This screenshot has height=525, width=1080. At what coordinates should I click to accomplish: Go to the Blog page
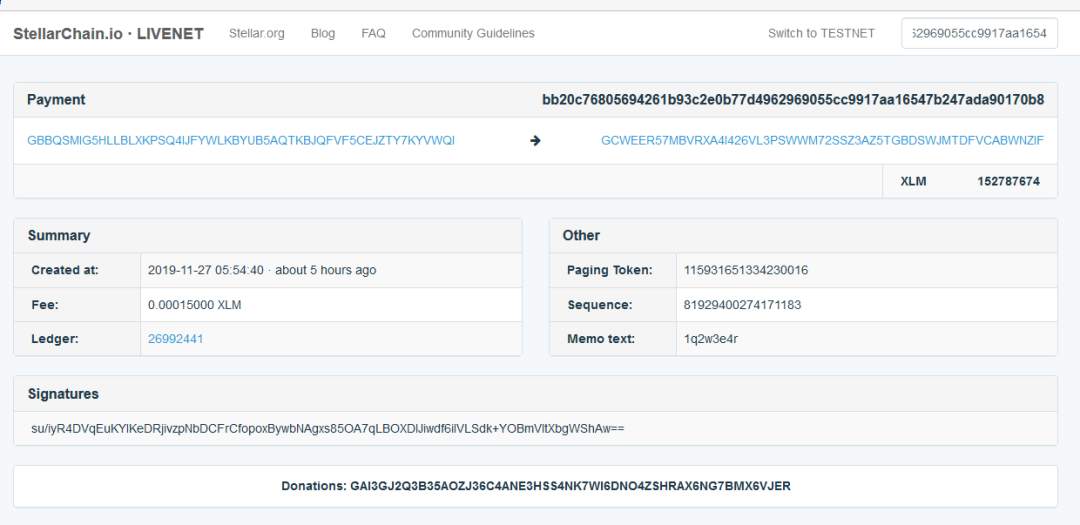pyautogui.click(x=323, y=33)
